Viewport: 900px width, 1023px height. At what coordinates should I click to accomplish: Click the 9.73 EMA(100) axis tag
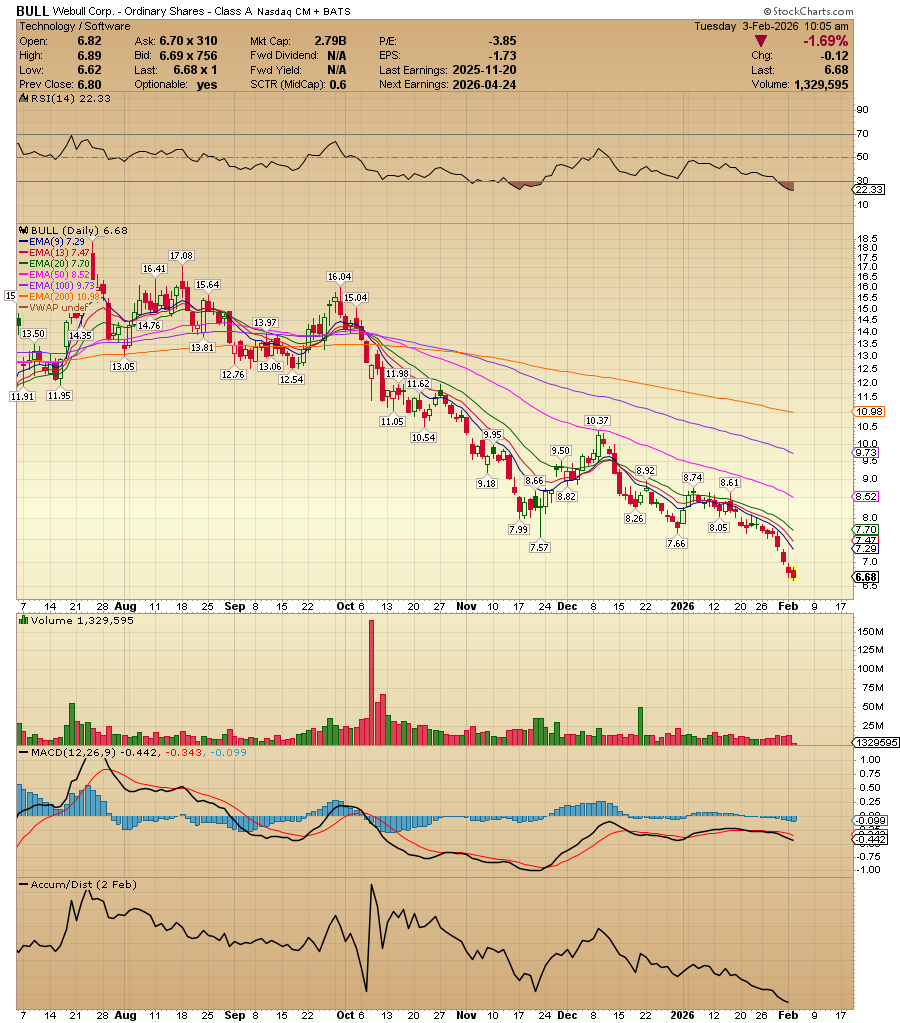866,453
